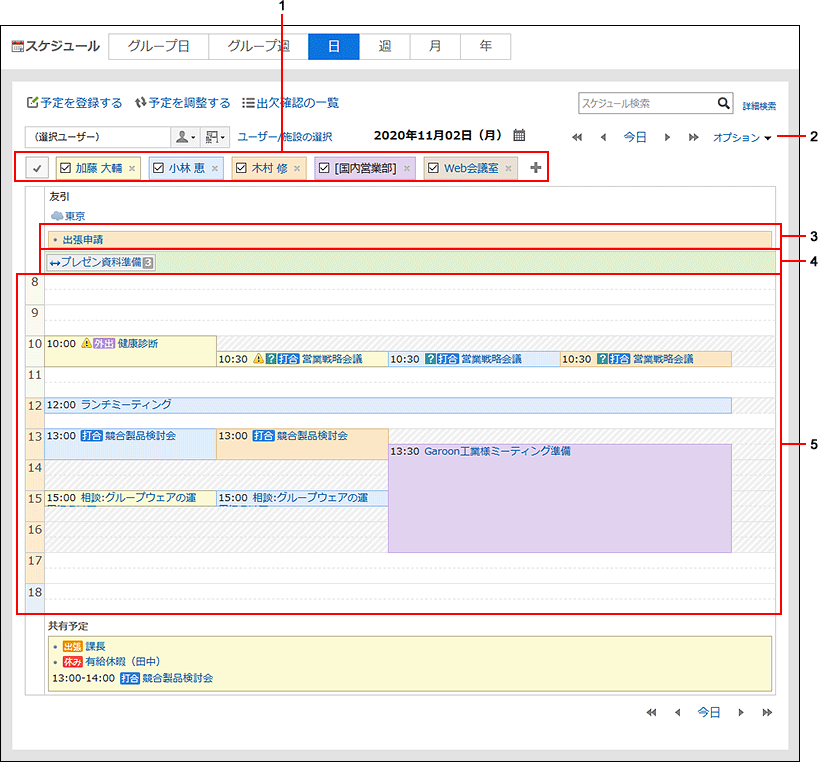Remove Web会議室 with the x
Image resolution: width=818 pixels, height=762 pixels.
[x=508, y=168]
